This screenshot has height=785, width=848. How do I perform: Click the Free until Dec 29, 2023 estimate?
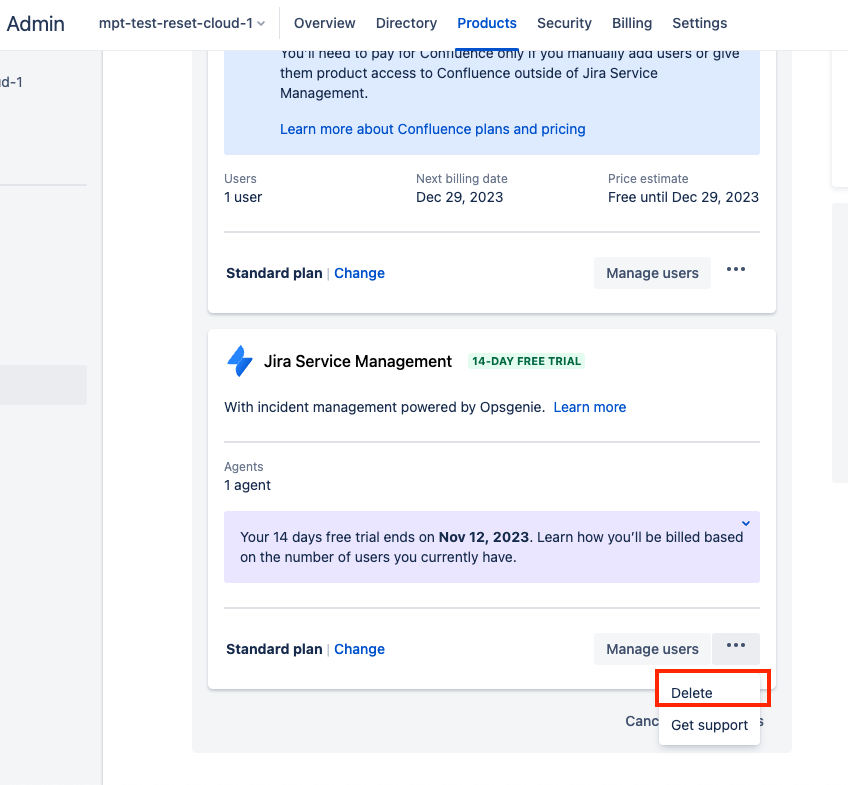coord(683,197)
